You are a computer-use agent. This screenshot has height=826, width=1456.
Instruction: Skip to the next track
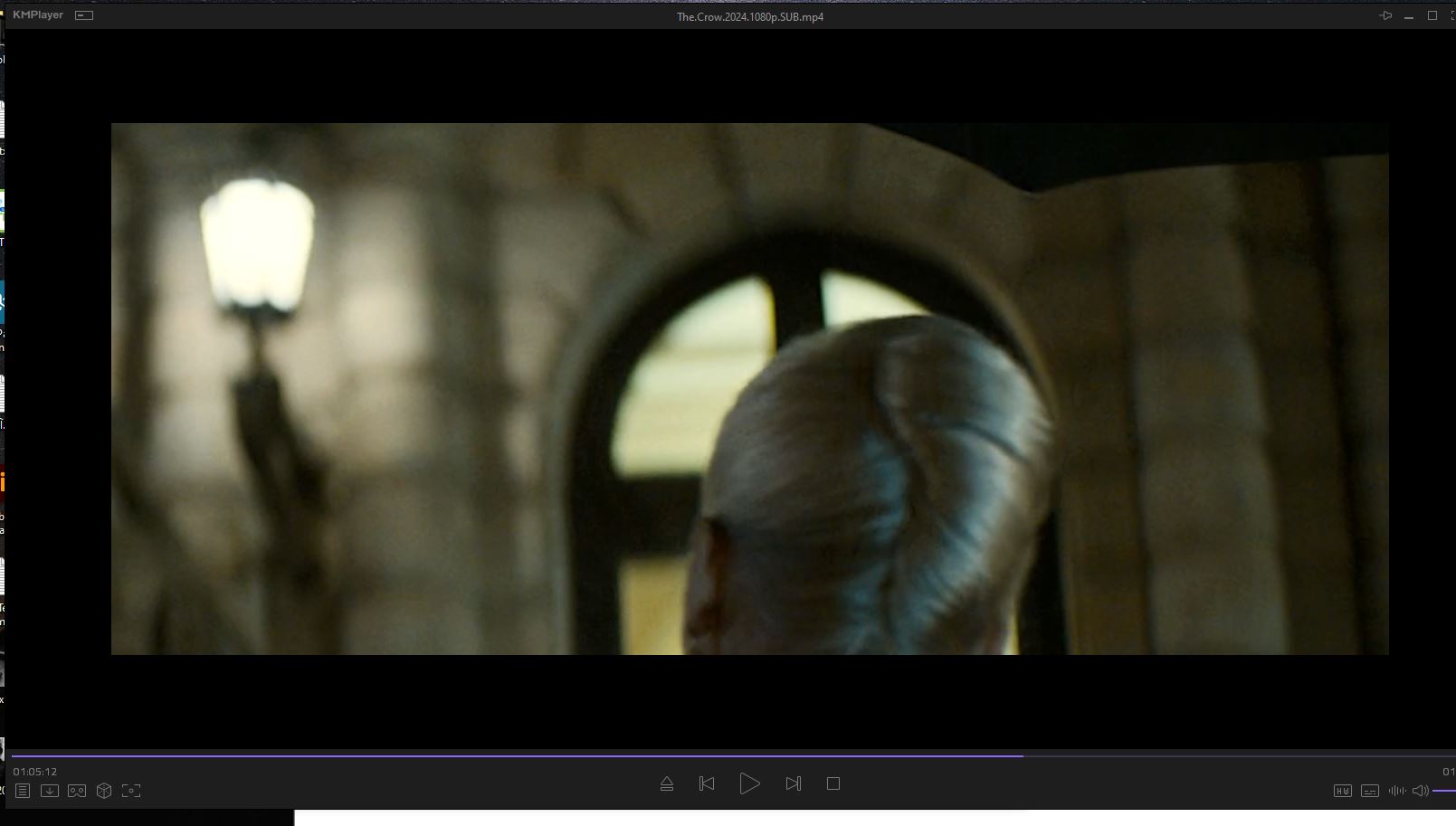794,783
